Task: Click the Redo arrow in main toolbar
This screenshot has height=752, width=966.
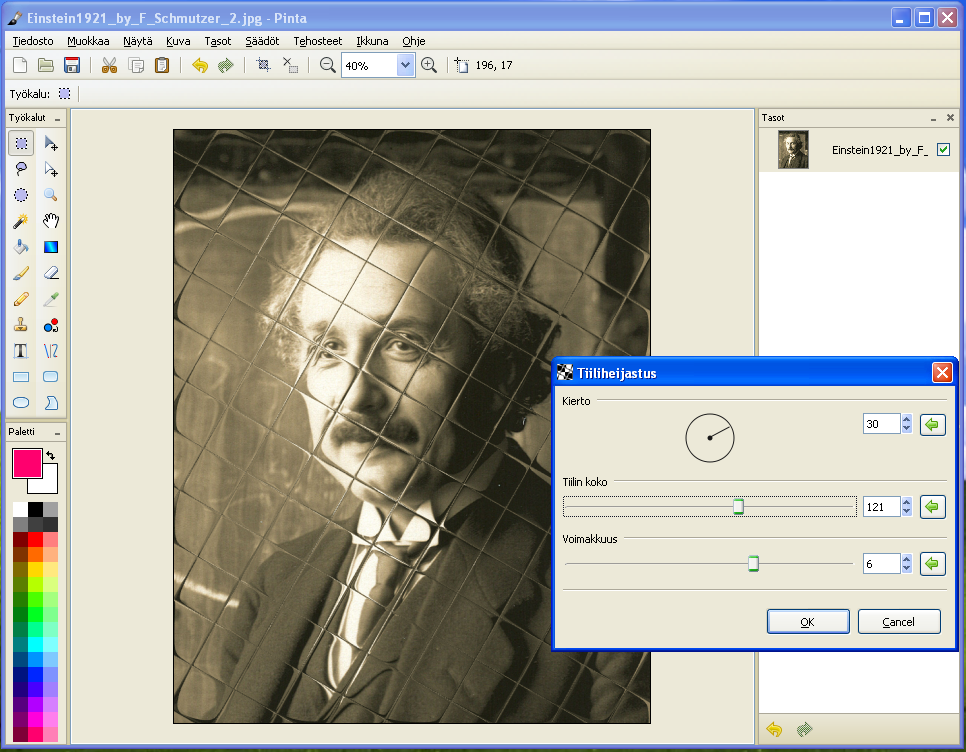Action: point(226,65)
